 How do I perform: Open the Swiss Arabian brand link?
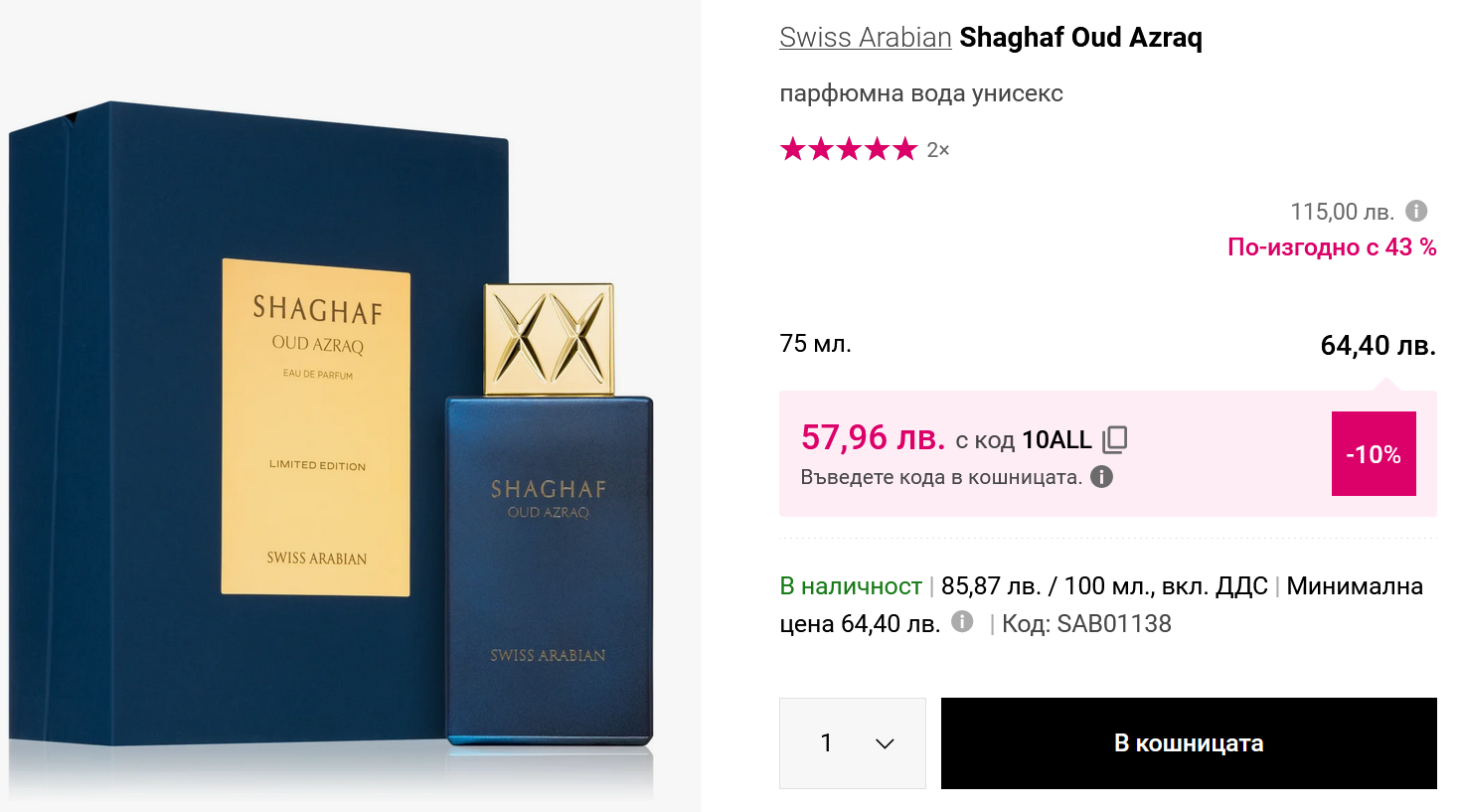pos(866,38)
